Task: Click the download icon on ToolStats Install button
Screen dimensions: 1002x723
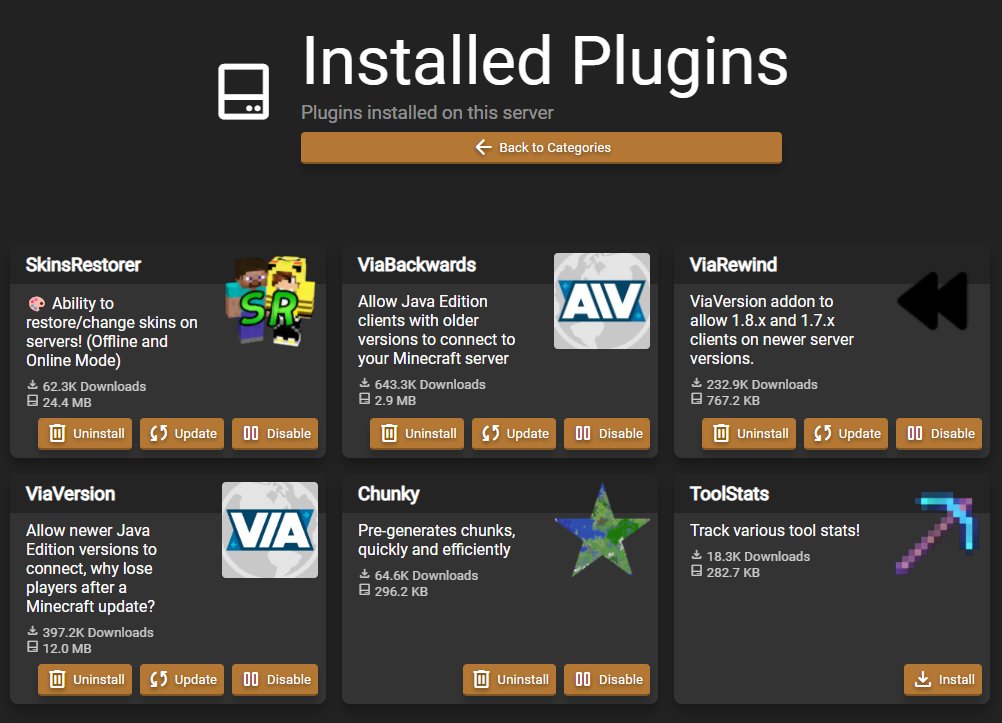Action: 921,679
